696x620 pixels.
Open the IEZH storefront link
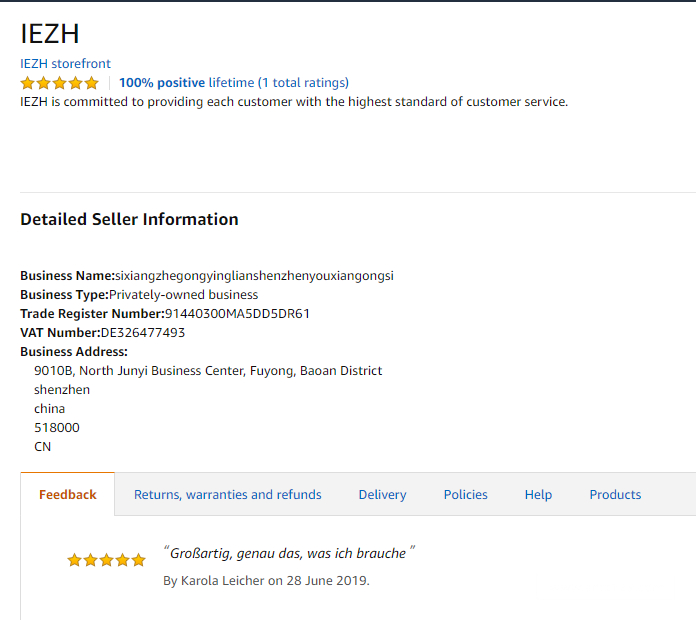point(65,63)
